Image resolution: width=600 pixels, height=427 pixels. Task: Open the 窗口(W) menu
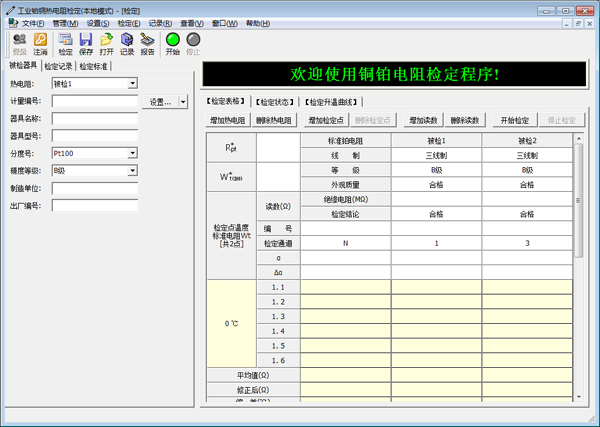[x=225, y=23]
